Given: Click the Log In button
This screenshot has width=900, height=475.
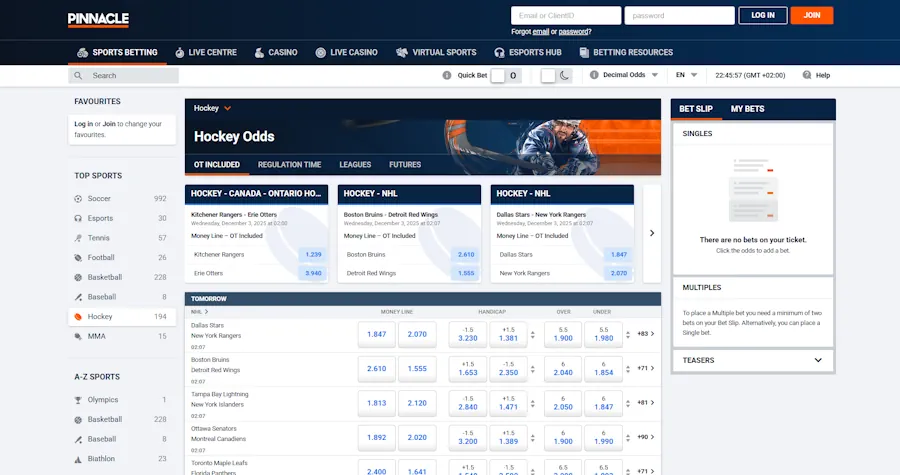Looking at the screenshot, I should click(763, 15).
